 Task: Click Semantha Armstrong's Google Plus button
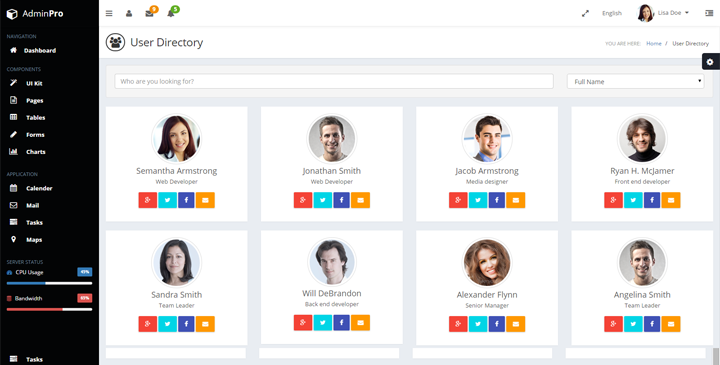(148, 200)
